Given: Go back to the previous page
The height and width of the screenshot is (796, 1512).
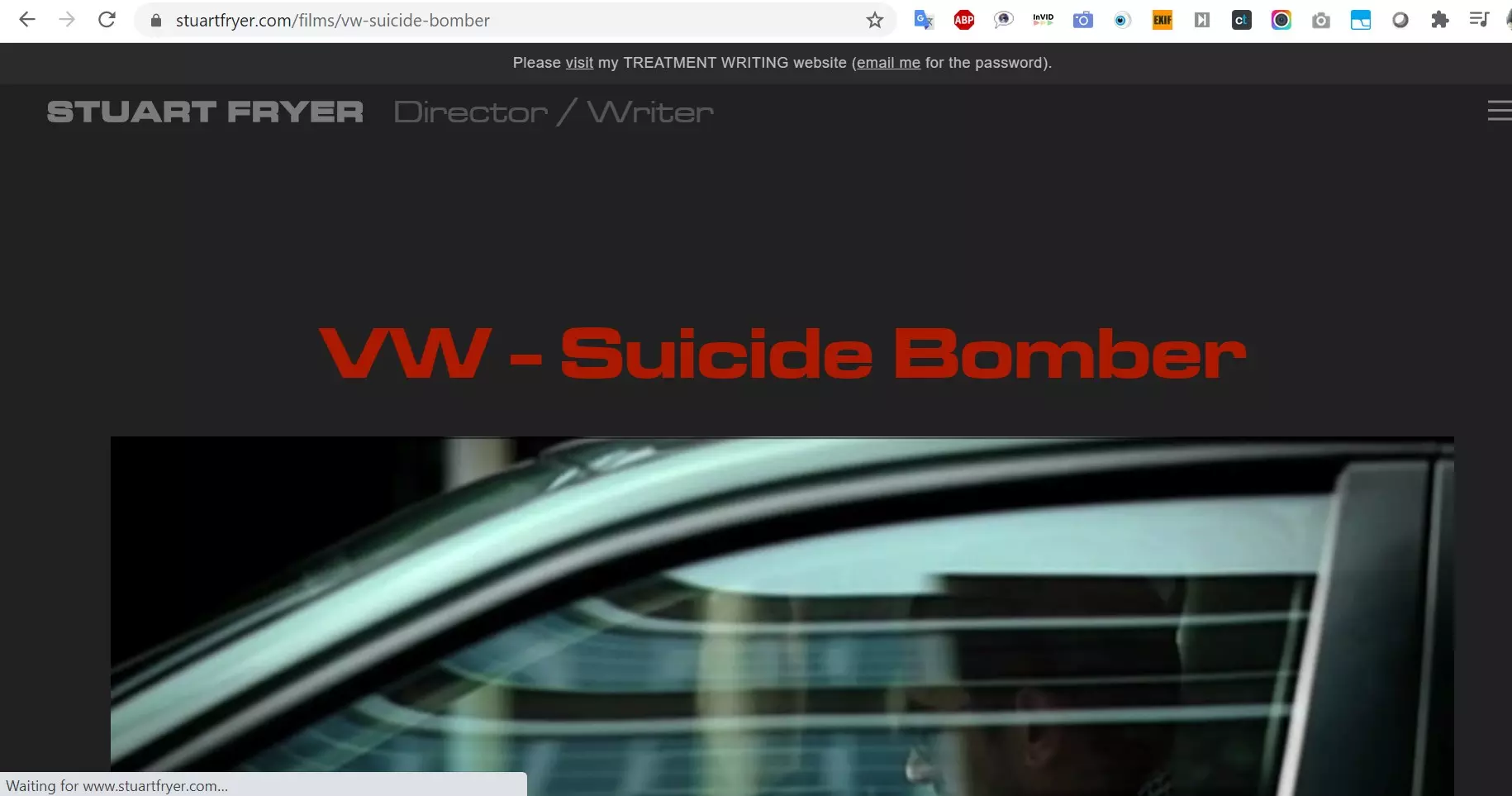Looking at the screenshot, I should pyautogui.click(x=27, y=20).
